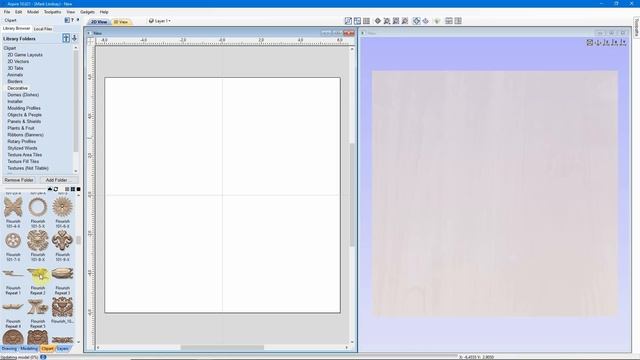This screenshot has height=360, width=640.
Task: Select the Texture Area Tiles folder
Action: 24,155
